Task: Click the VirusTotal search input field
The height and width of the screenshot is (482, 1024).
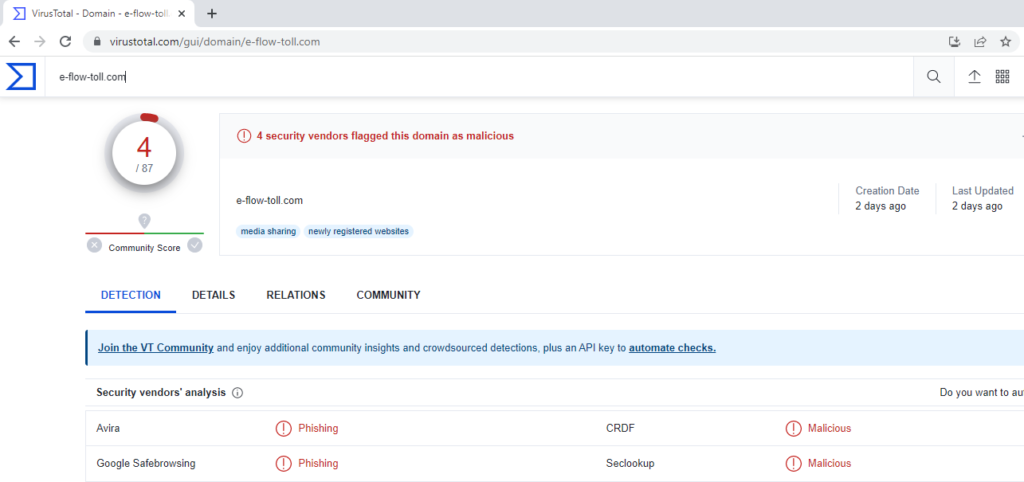Action: (479, 77)
